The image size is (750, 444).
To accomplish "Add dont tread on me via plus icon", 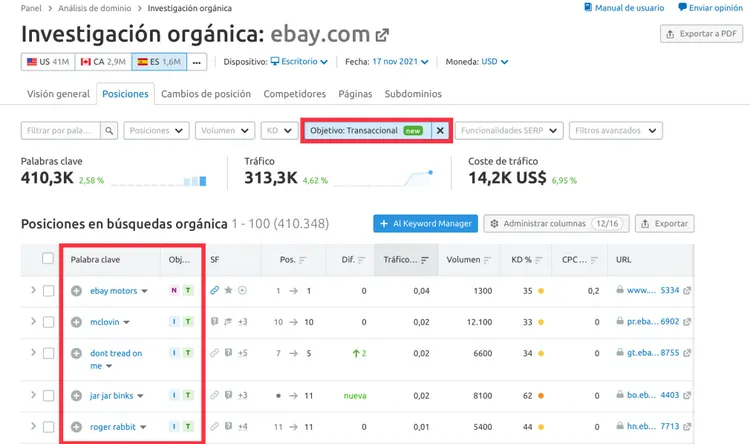I will (77, 354).
